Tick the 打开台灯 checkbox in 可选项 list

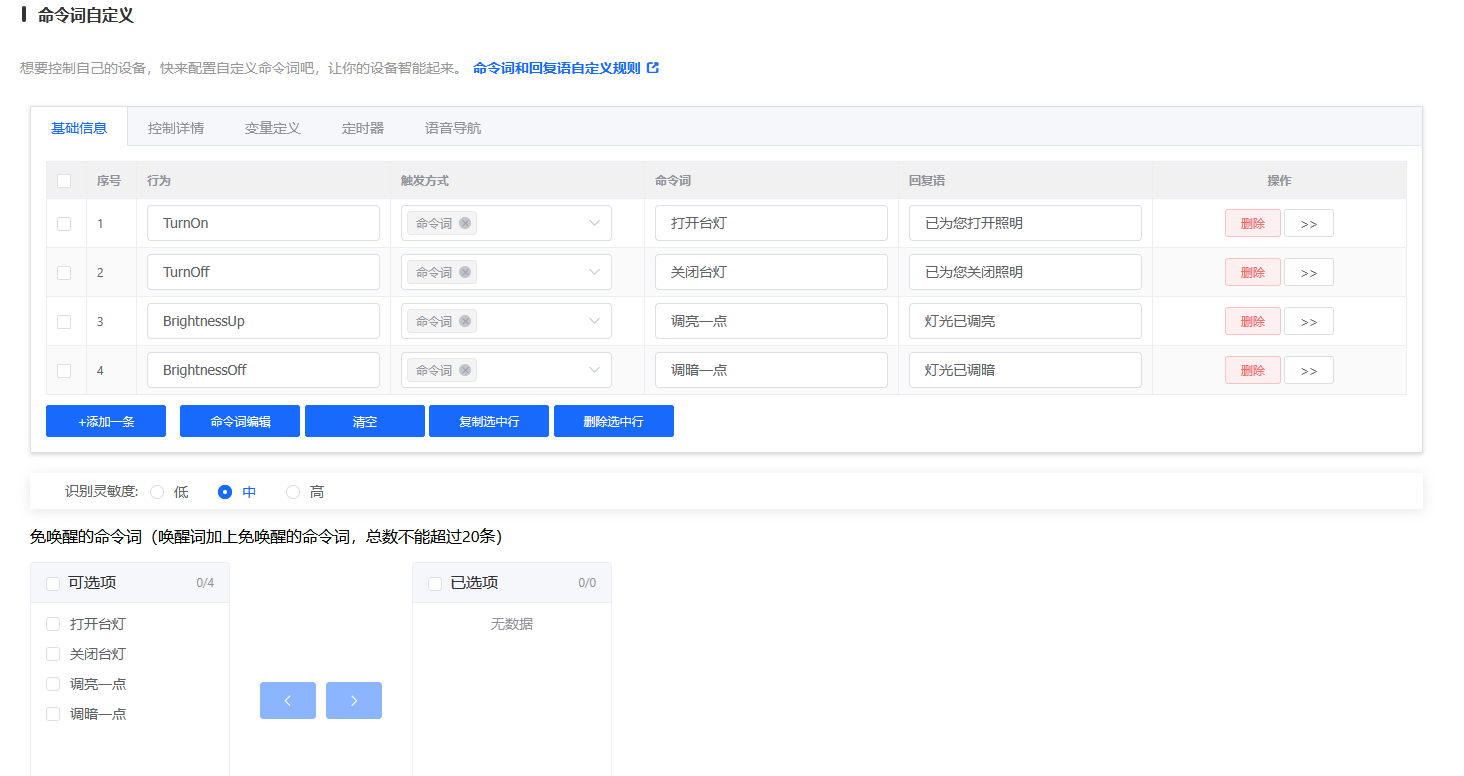[x=53, y=624]
